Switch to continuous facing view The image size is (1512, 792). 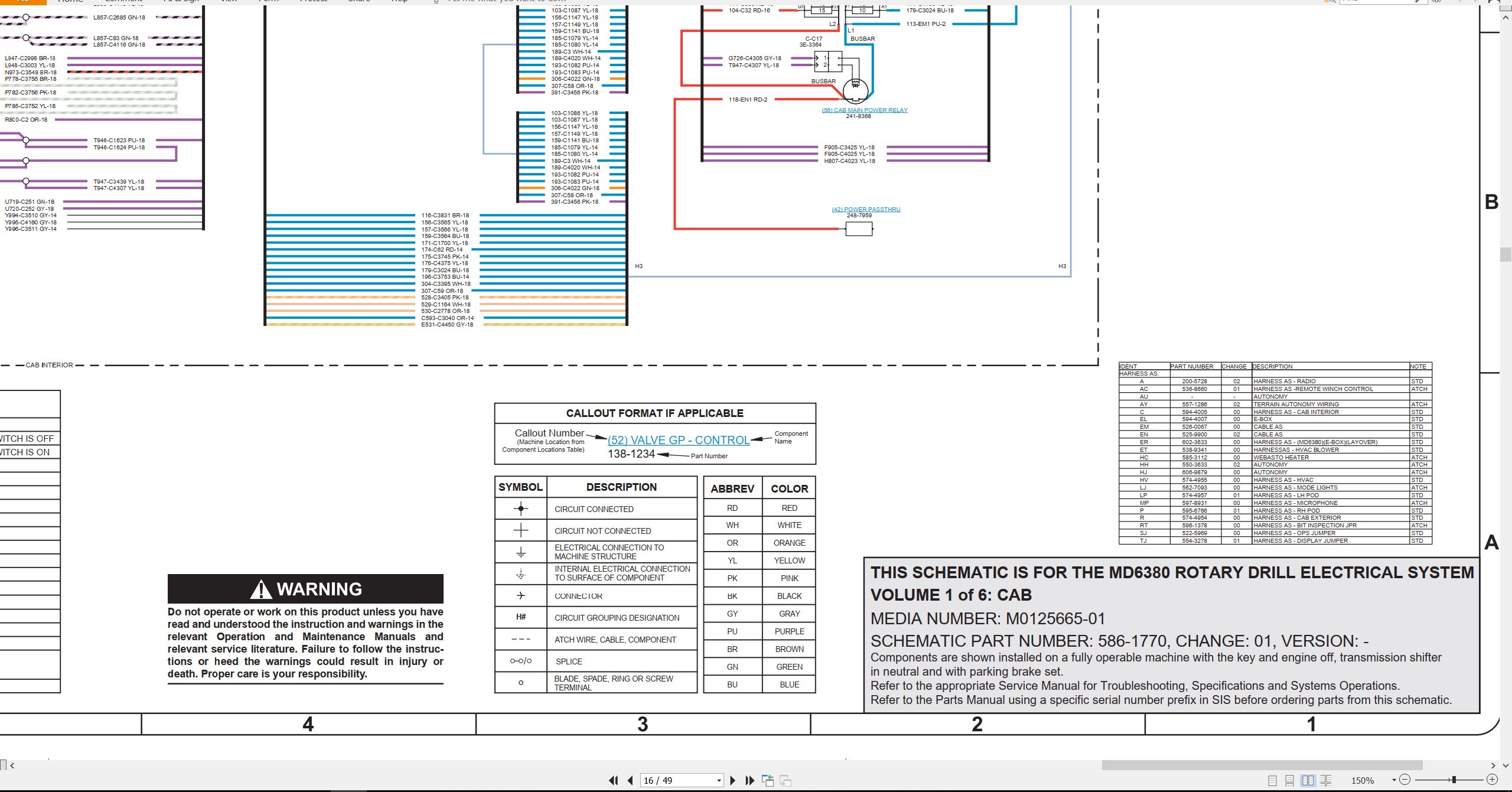pos(1326,780)
